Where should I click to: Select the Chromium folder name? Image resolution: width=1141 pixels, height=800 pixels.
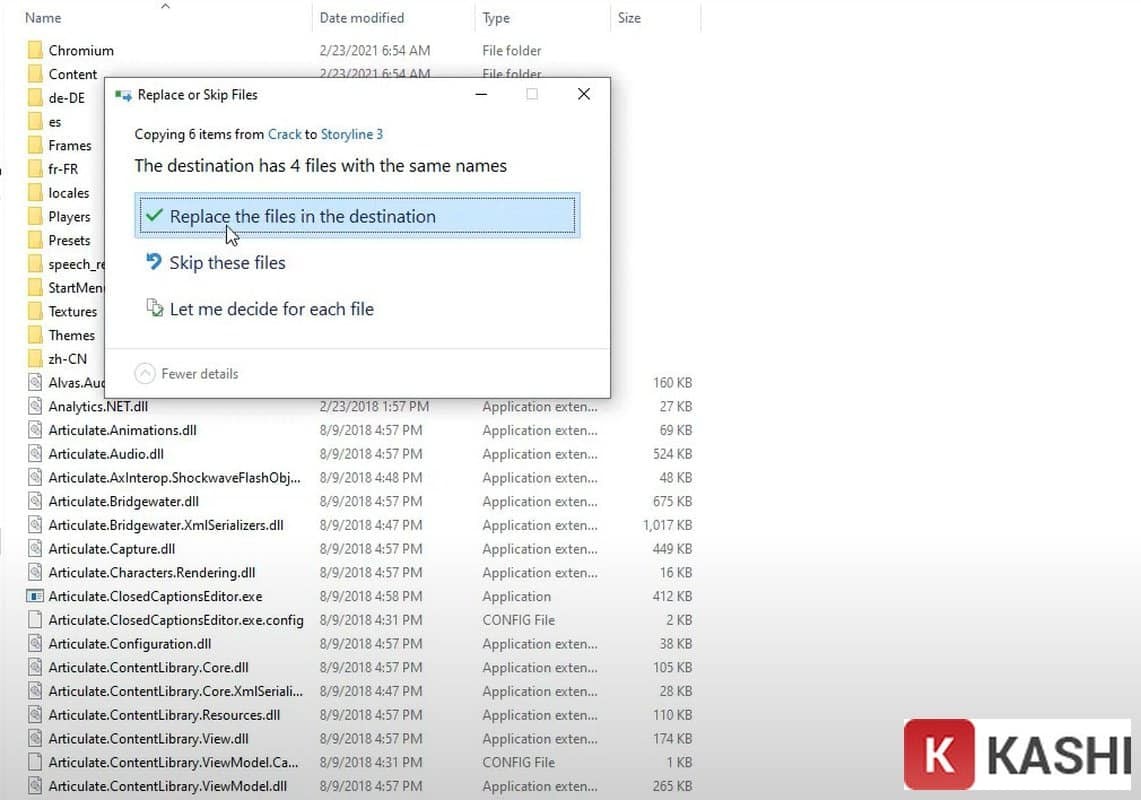click(x=81, y=50)
